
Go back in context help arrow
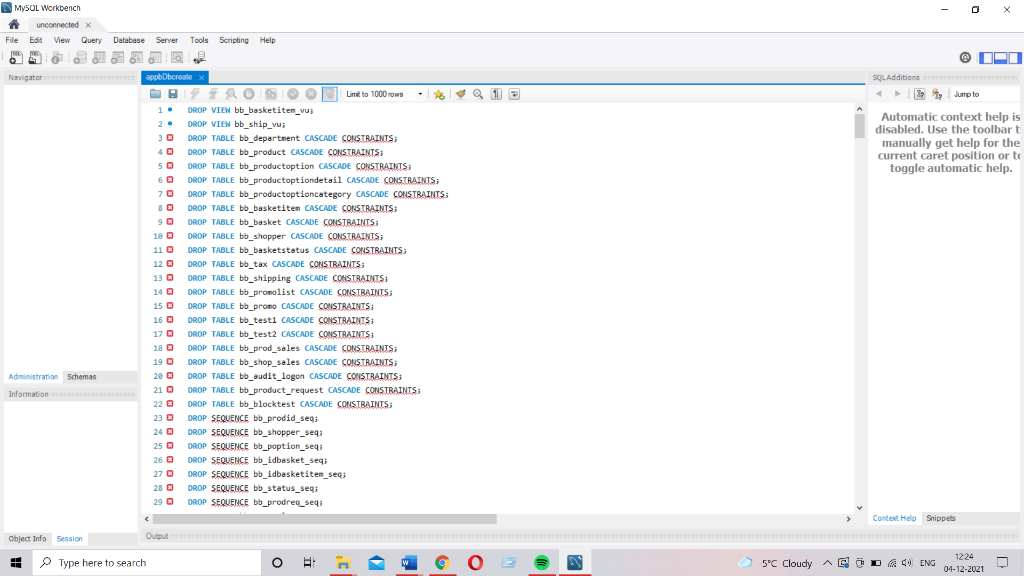pyautogui.click(x=879, y=94)
